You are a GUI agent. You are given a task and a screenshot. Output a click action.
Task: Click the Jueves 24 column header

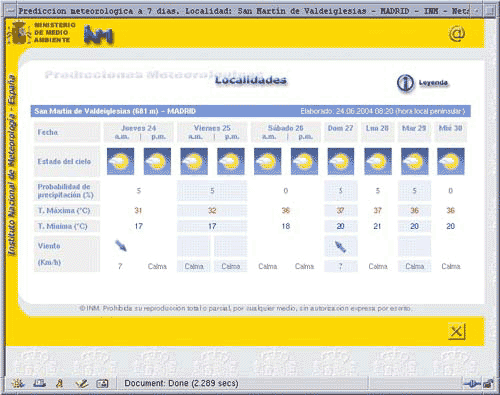139,128
